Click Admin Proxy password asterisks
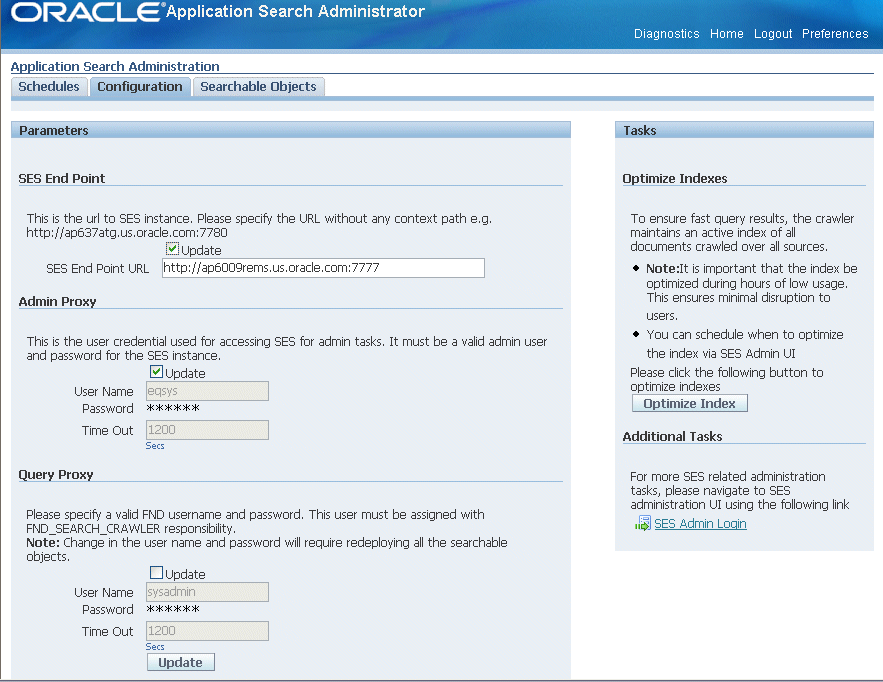Viewport: 883px width, 682px height. click(x=173, y=408)
